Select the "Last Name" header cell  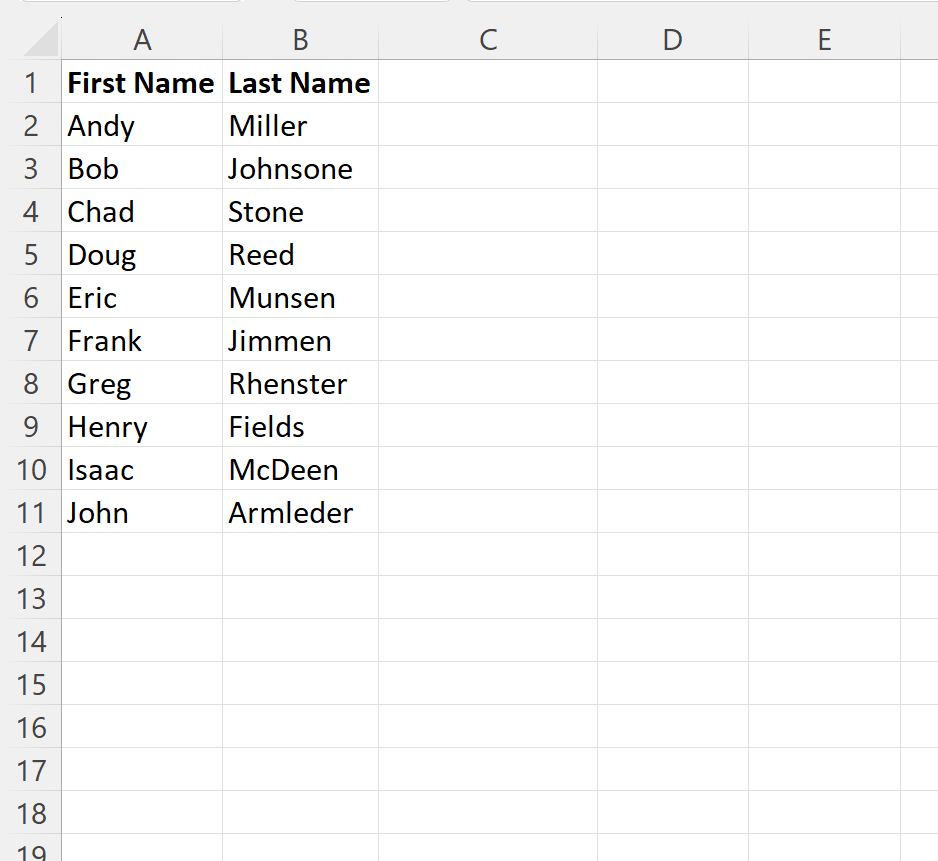point(298,83)
